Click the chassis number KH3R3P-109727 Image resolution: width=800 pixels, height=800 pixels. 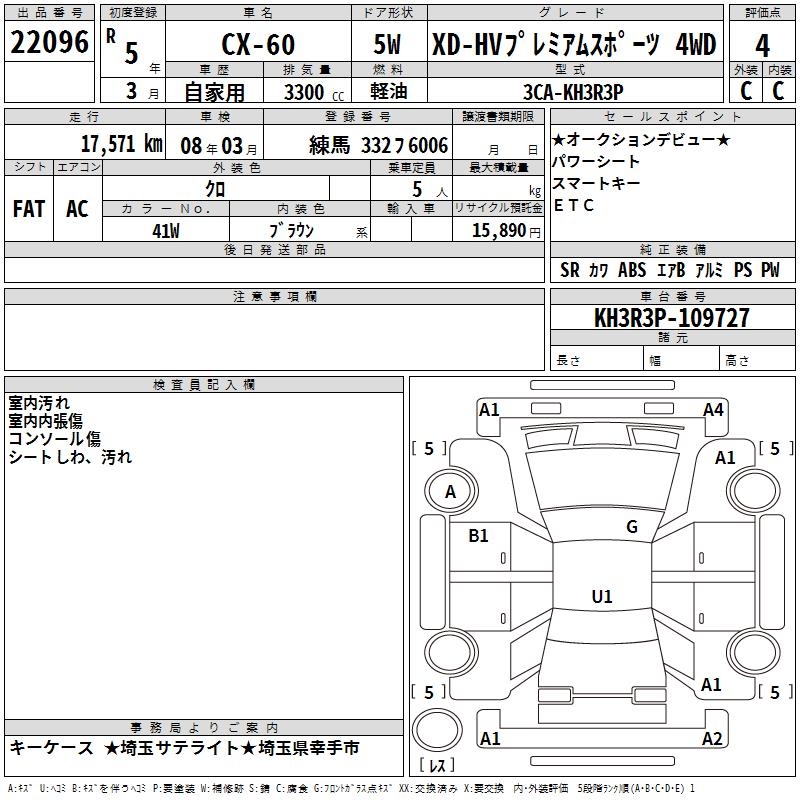[672, 318]
